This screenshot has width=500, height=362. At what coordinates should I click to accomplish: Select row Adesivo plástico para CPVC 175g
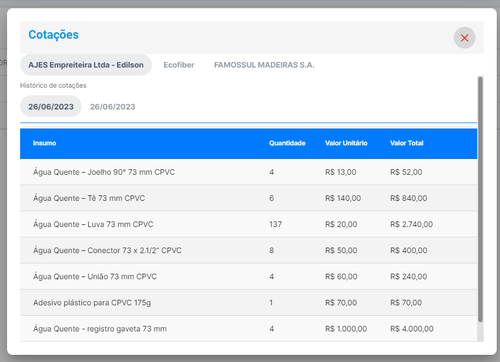249,303
